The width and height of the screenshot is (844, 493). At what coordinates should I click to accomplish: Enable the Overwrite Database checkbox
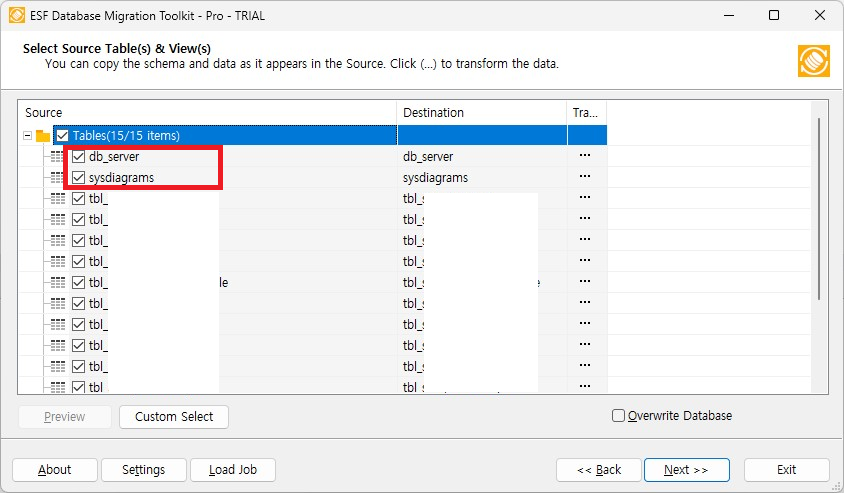click(x=618, y=415)
